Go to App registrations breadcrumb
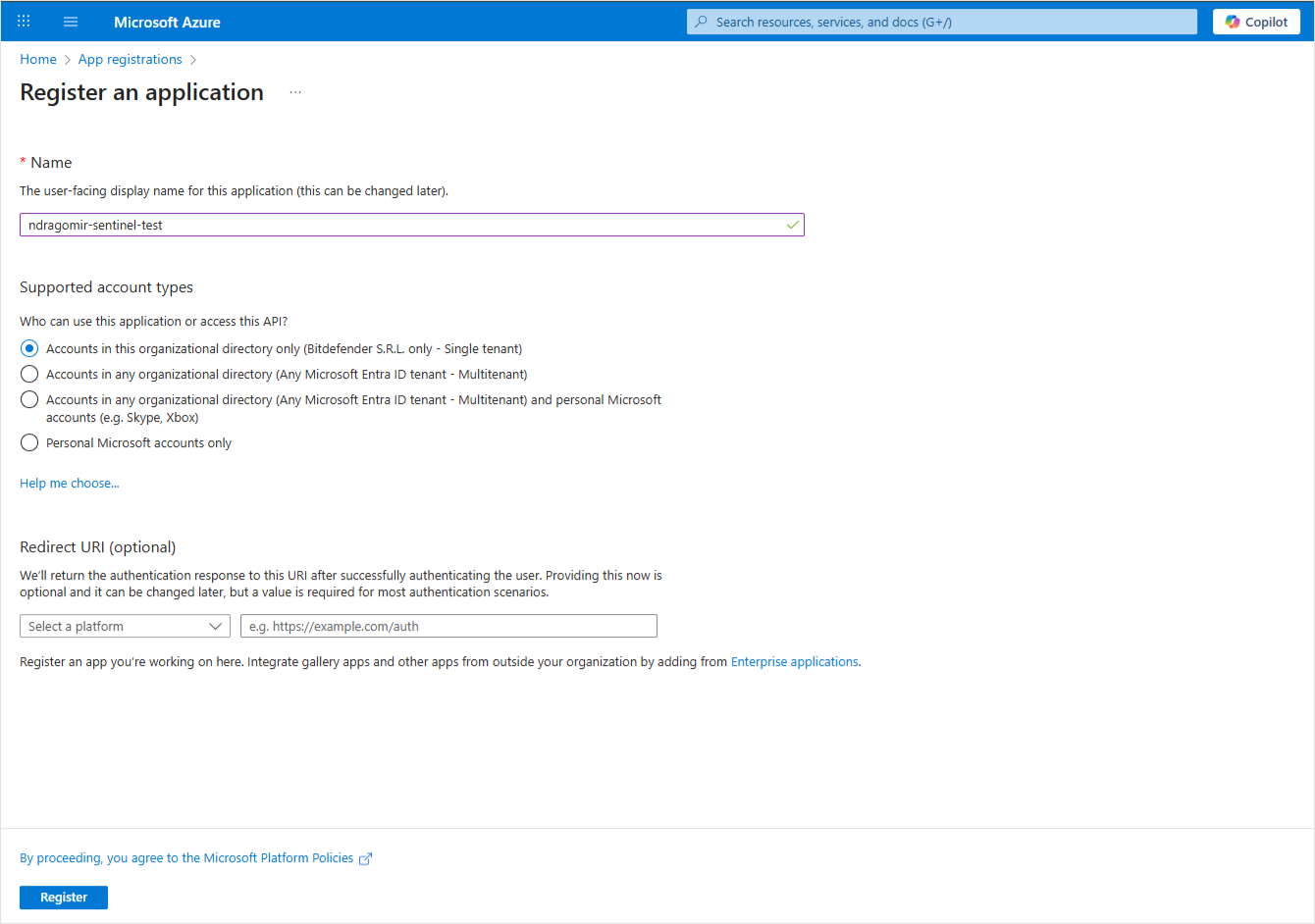Viewport: 1315px width, 924px height. click(131, 60)
